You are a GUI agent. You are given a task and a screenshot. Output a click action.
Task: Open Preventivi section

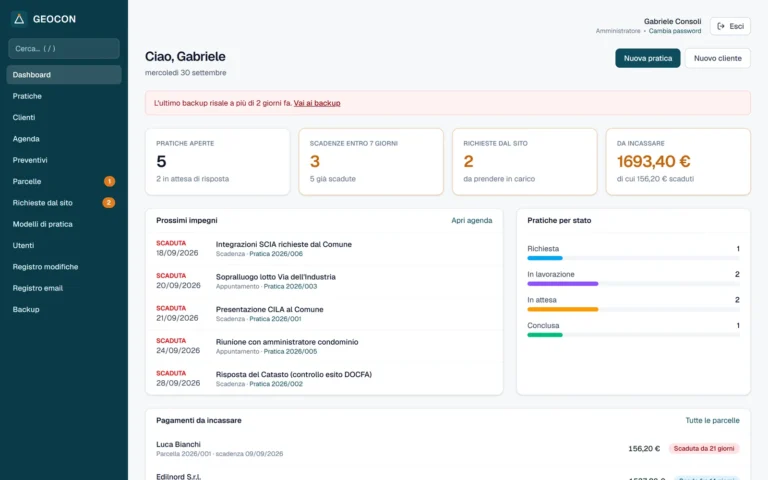point(64,160)
